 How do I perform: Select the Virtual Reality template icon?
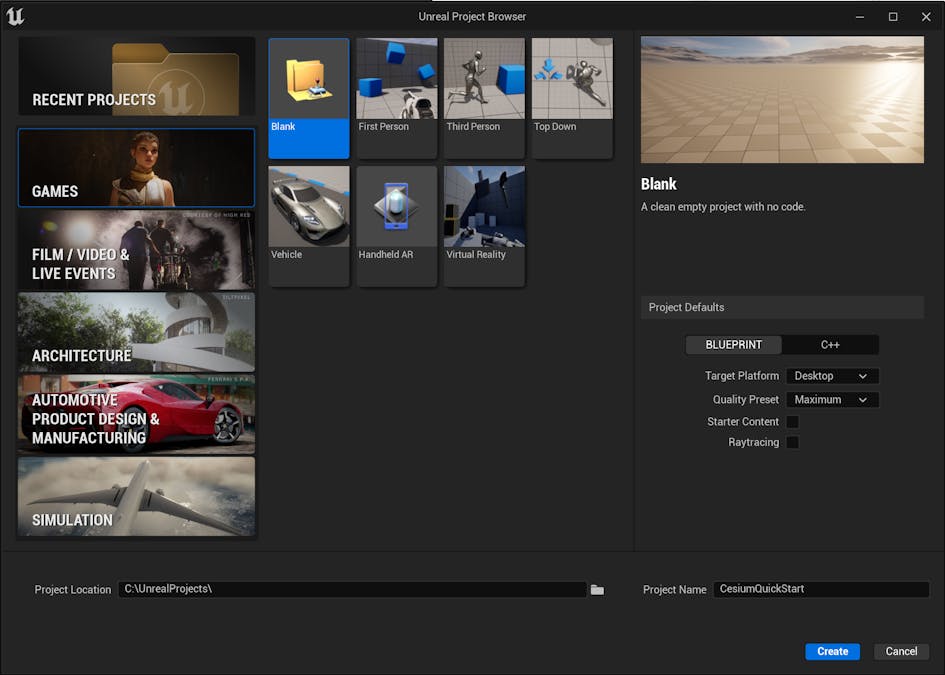coord(484,206)
